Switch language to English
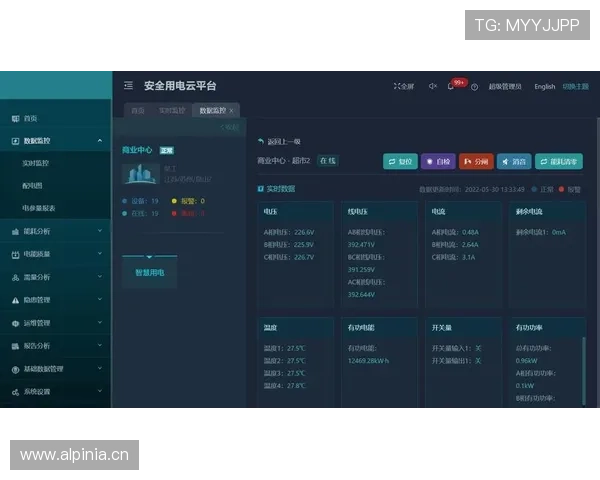 [545, 87]
